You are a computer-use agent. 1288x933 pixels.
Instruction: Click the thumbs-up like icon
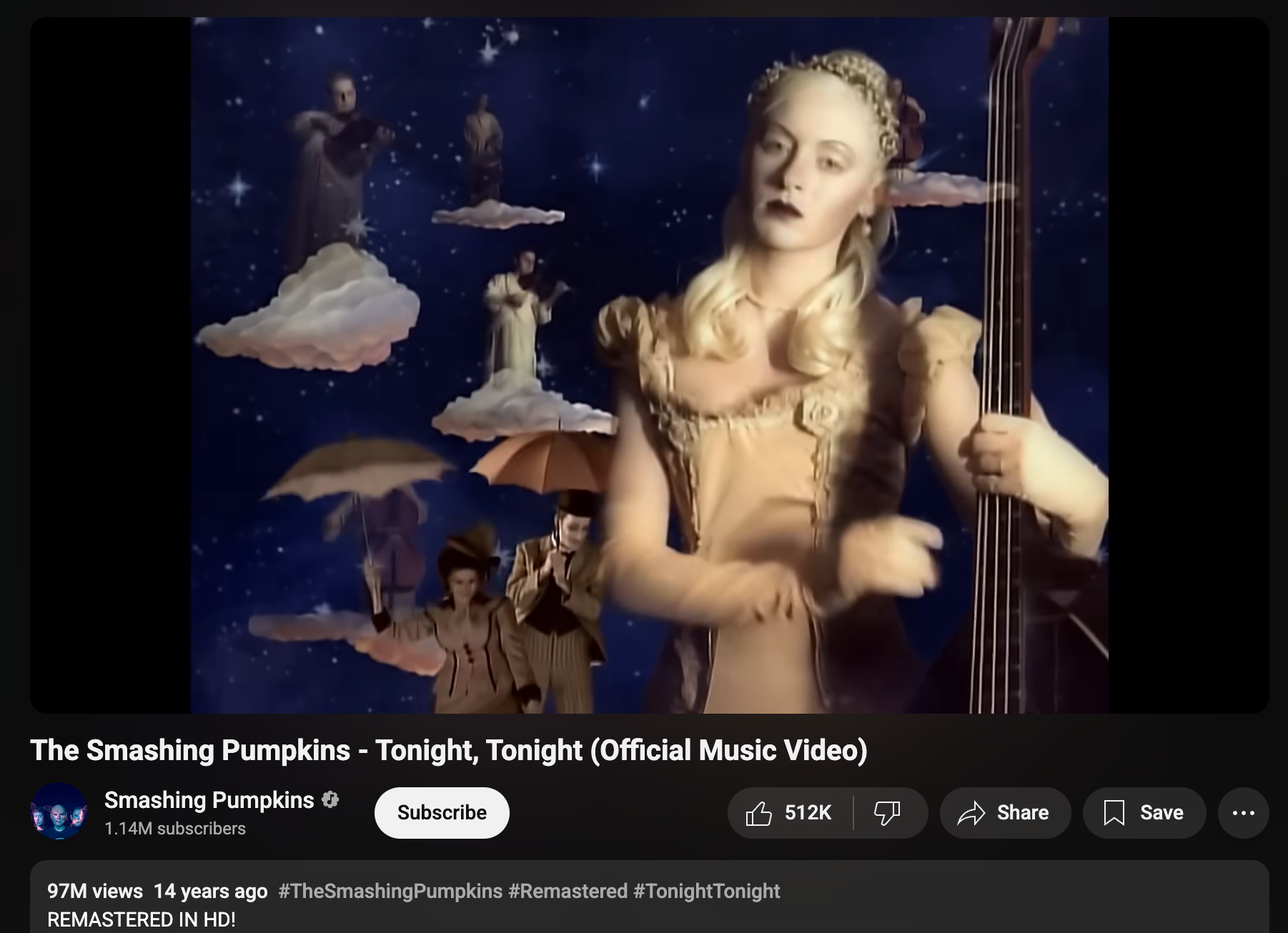[x=758, y=813]
